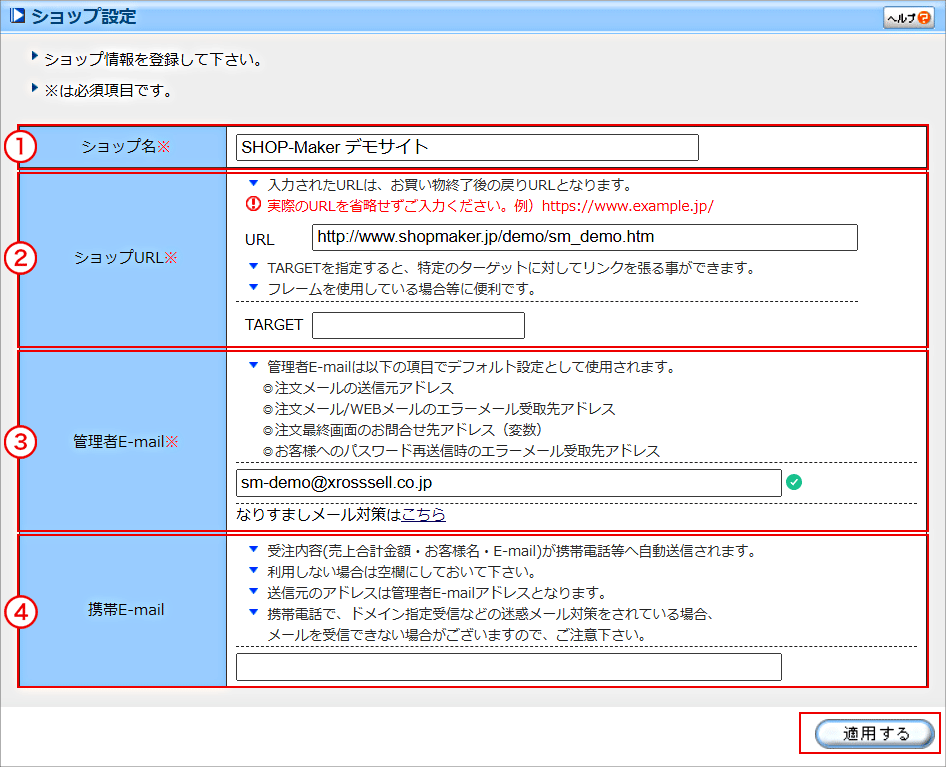Click the circled number 1 marker
Viewport: 946px width, 767px height.
click(20, 147)
